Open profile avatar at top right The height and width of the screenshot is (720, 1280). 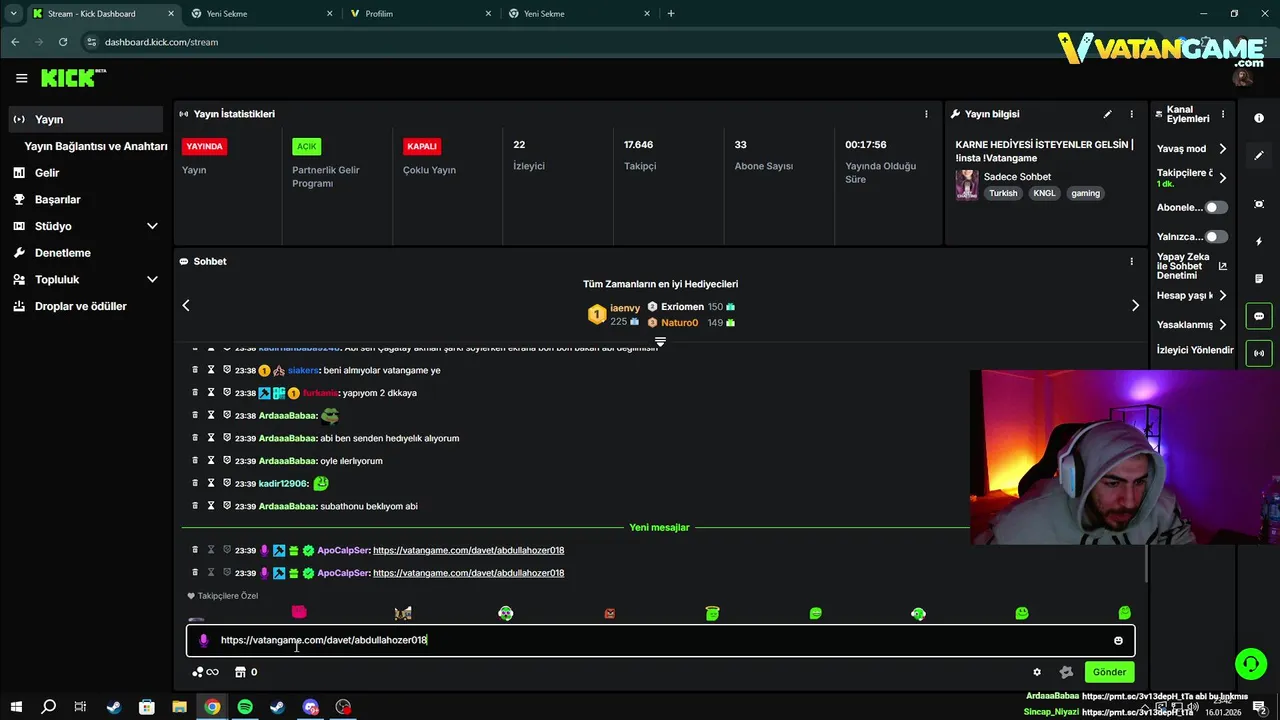(x=1243, y=77)
